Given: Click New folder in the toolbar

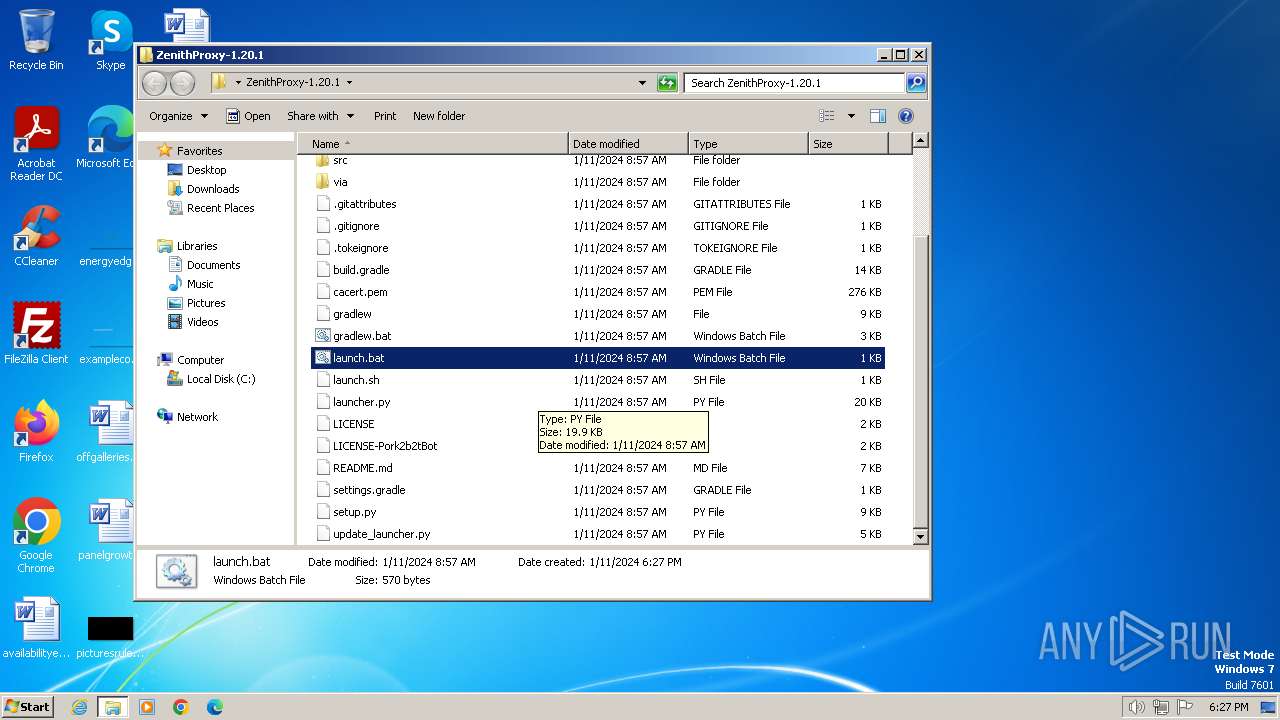Looking at the screenshot, I should [x=439, y=116].
